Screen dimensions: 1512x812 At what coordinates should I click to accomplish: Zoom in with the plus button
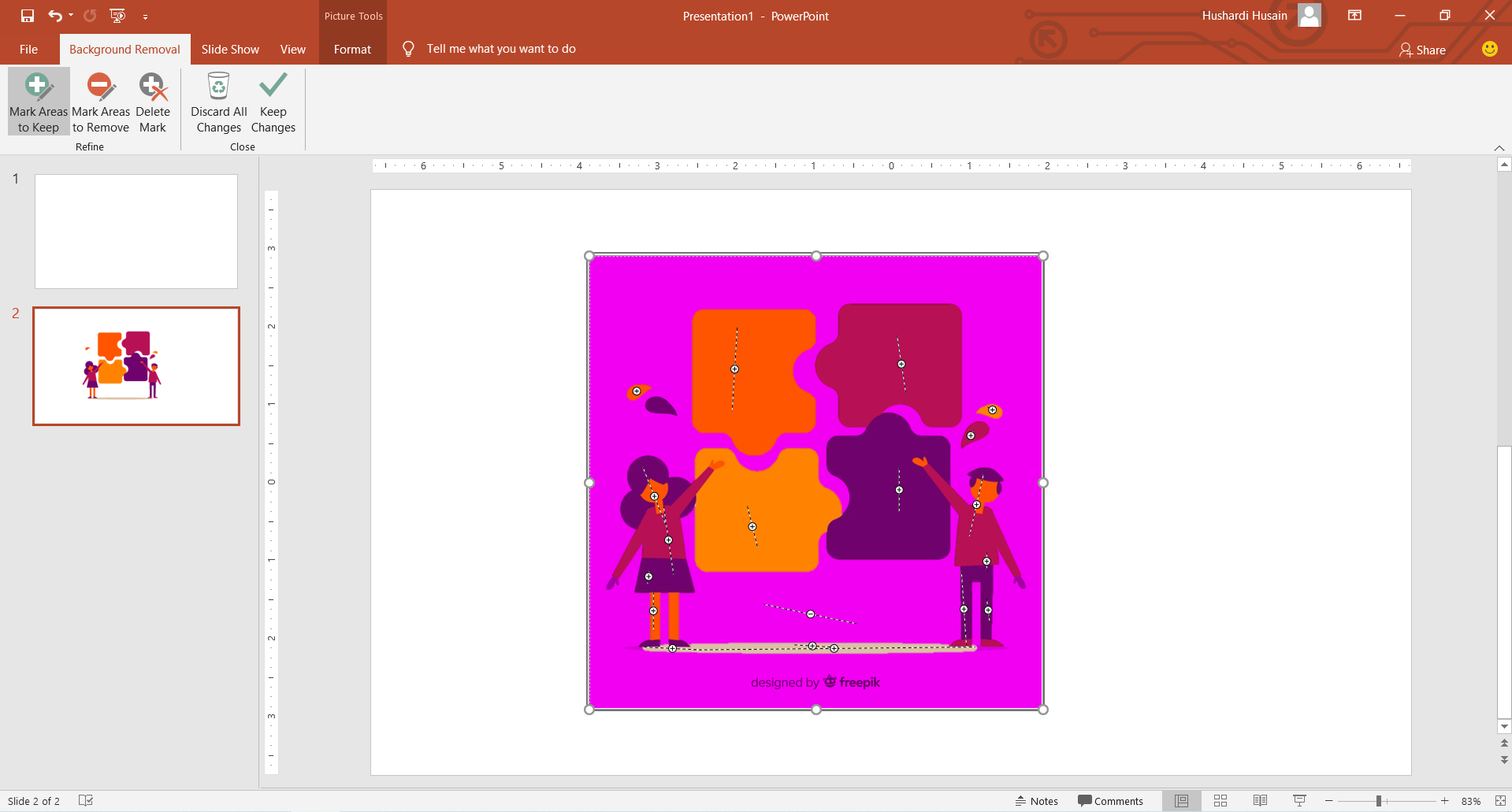(x=1444, y=801)
